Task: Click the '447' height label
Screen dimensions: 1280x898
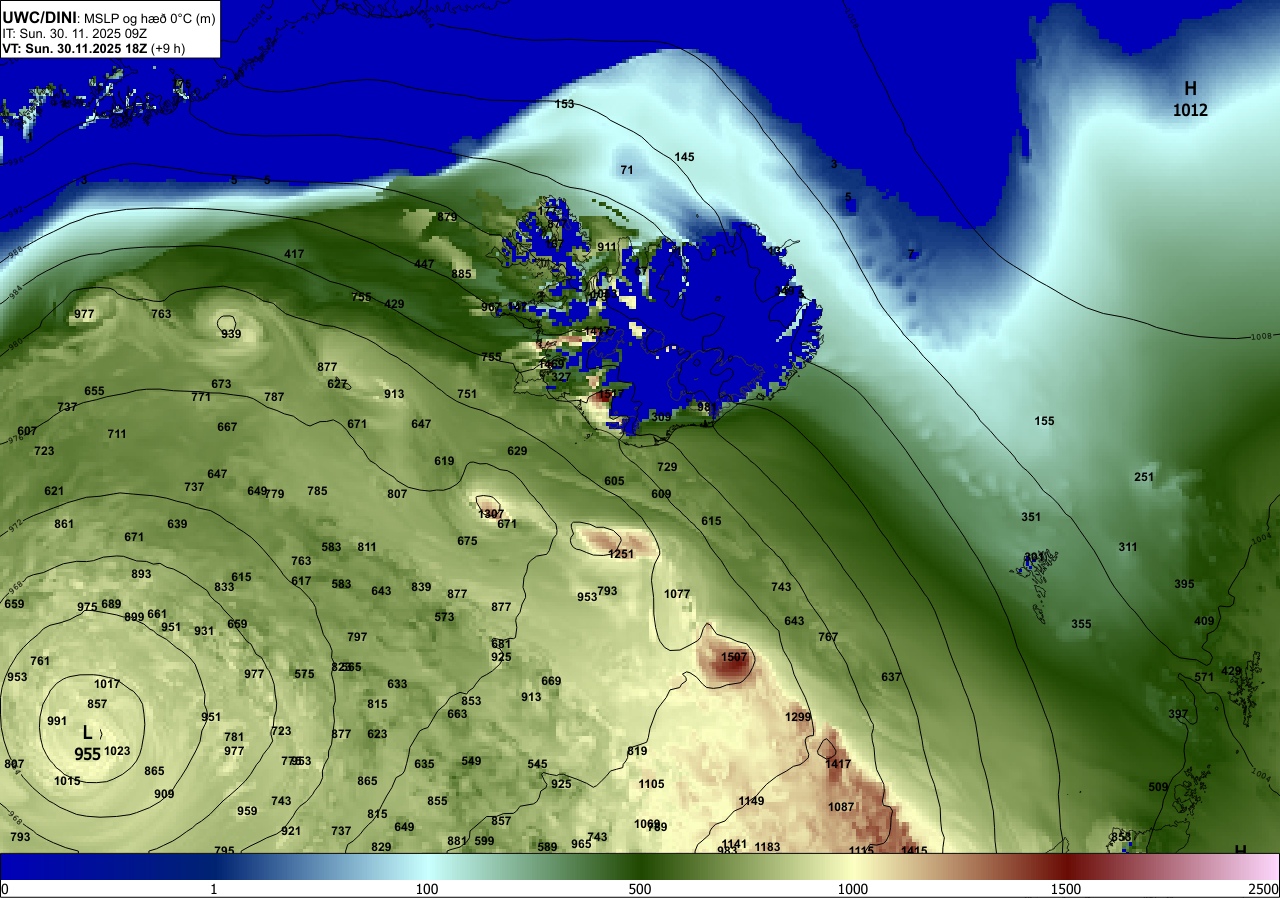Action: coord(424,264)
